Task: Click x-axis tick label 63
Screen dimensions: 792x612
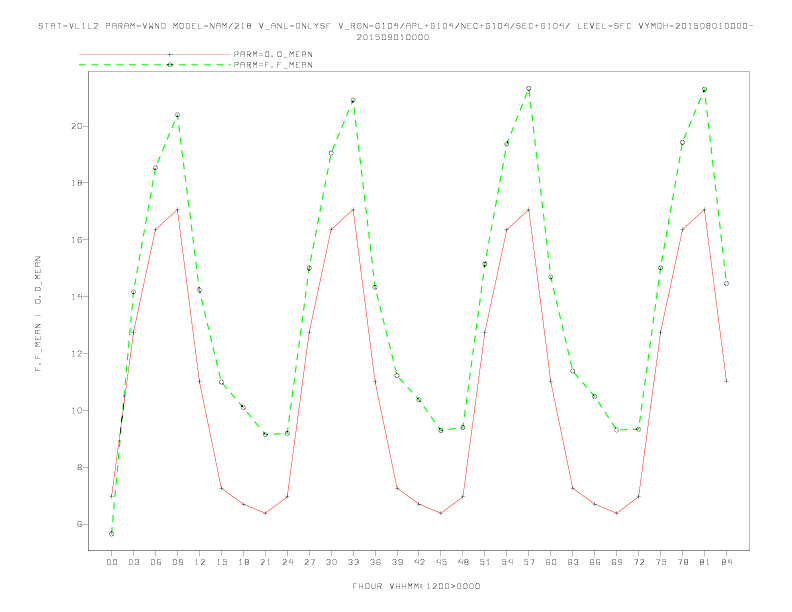Action: [573, 562]
